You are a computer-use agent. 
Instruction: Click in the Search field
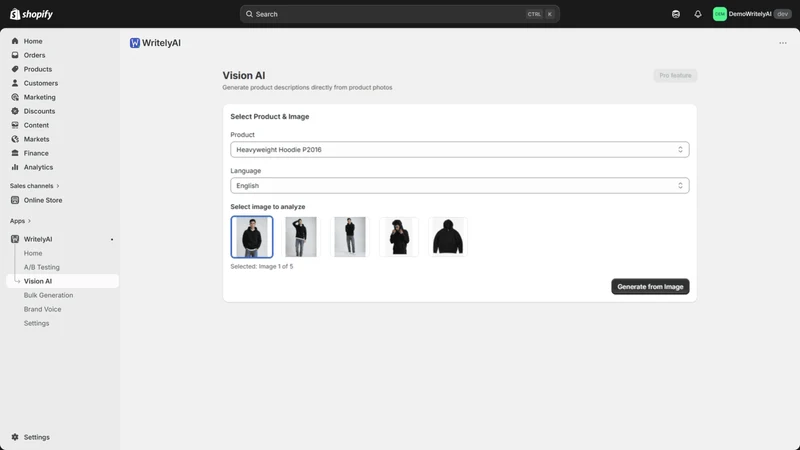coord(399,14)
